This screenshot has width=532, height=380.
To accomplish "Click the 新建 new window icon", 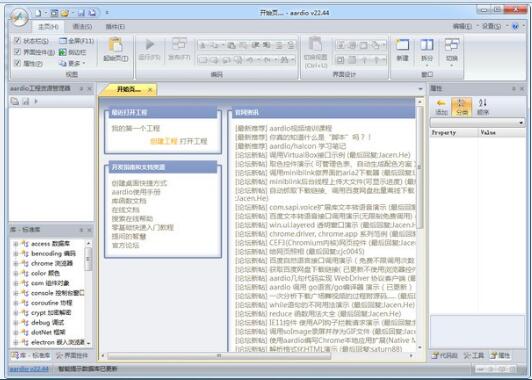I will [x=402, y=45].
